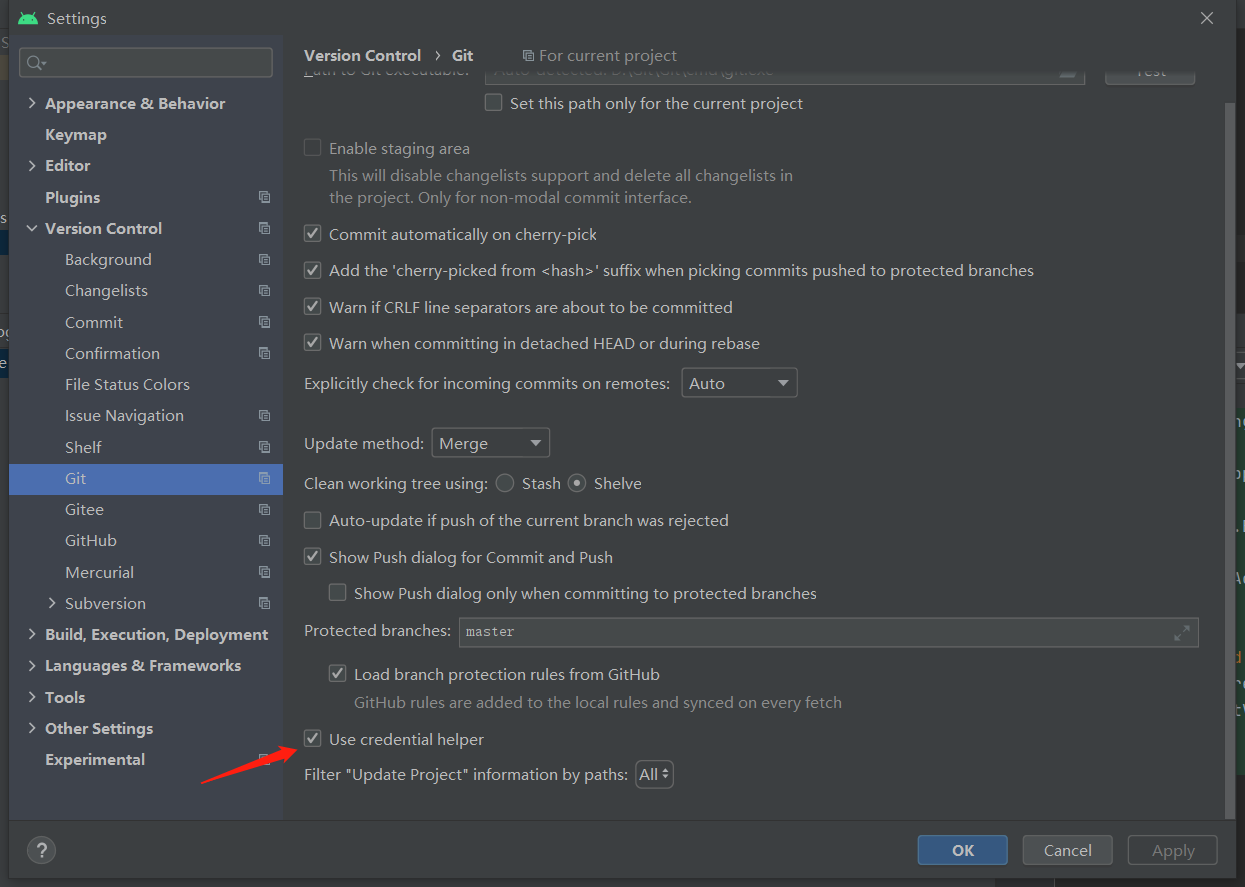The image size is (1245, 887).
Task: Expand the Tools section
Action: pos(33,697)
